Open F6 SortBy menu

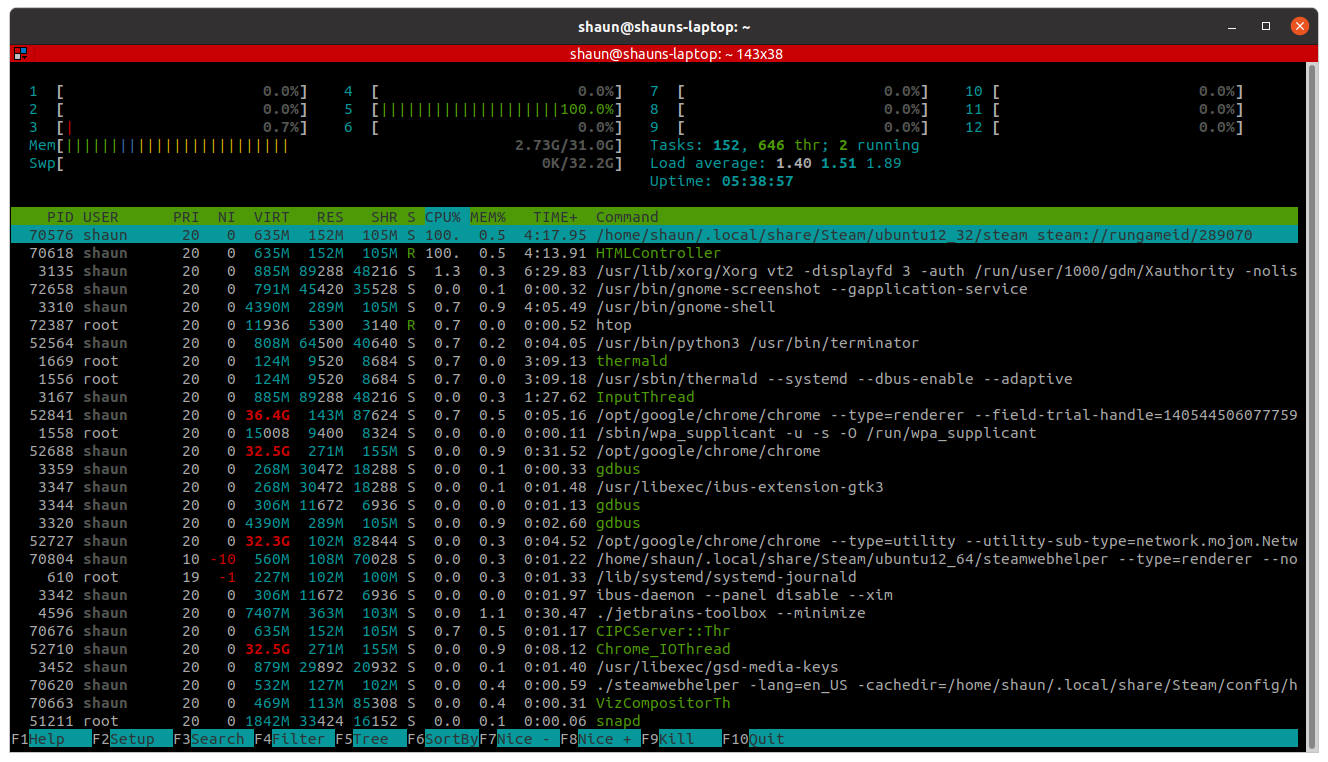pos(442,739)
